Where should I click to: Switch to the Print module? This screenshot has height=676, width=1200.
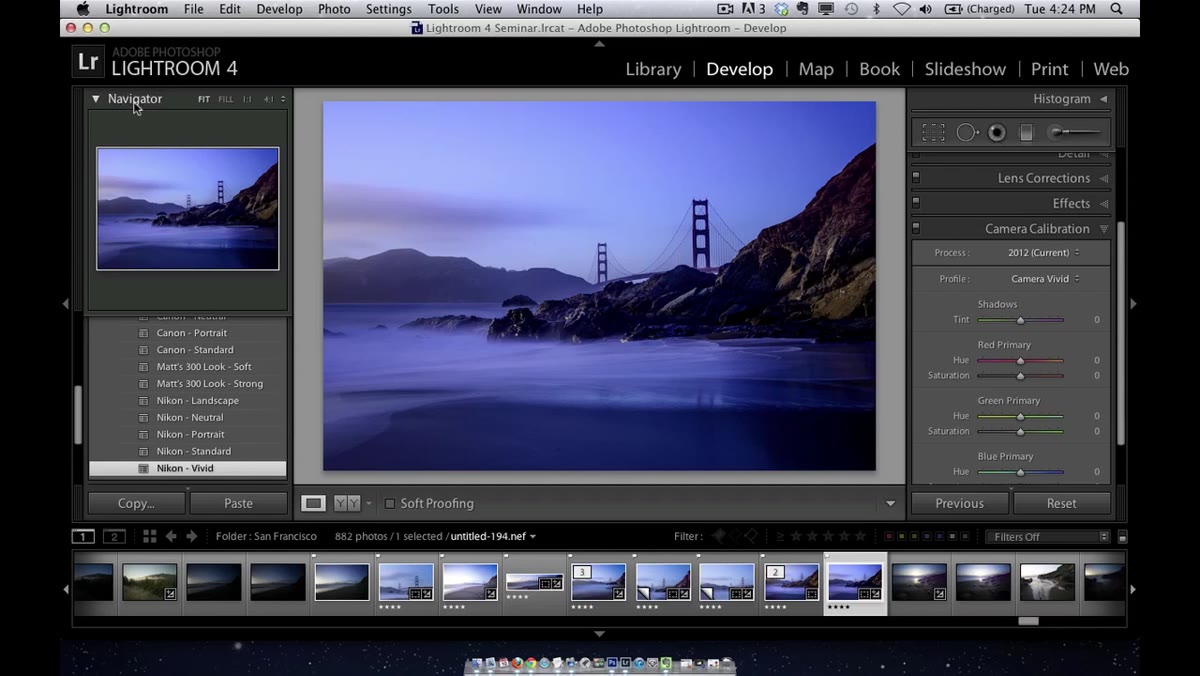pyautogui.click(x=1050, y=69)
